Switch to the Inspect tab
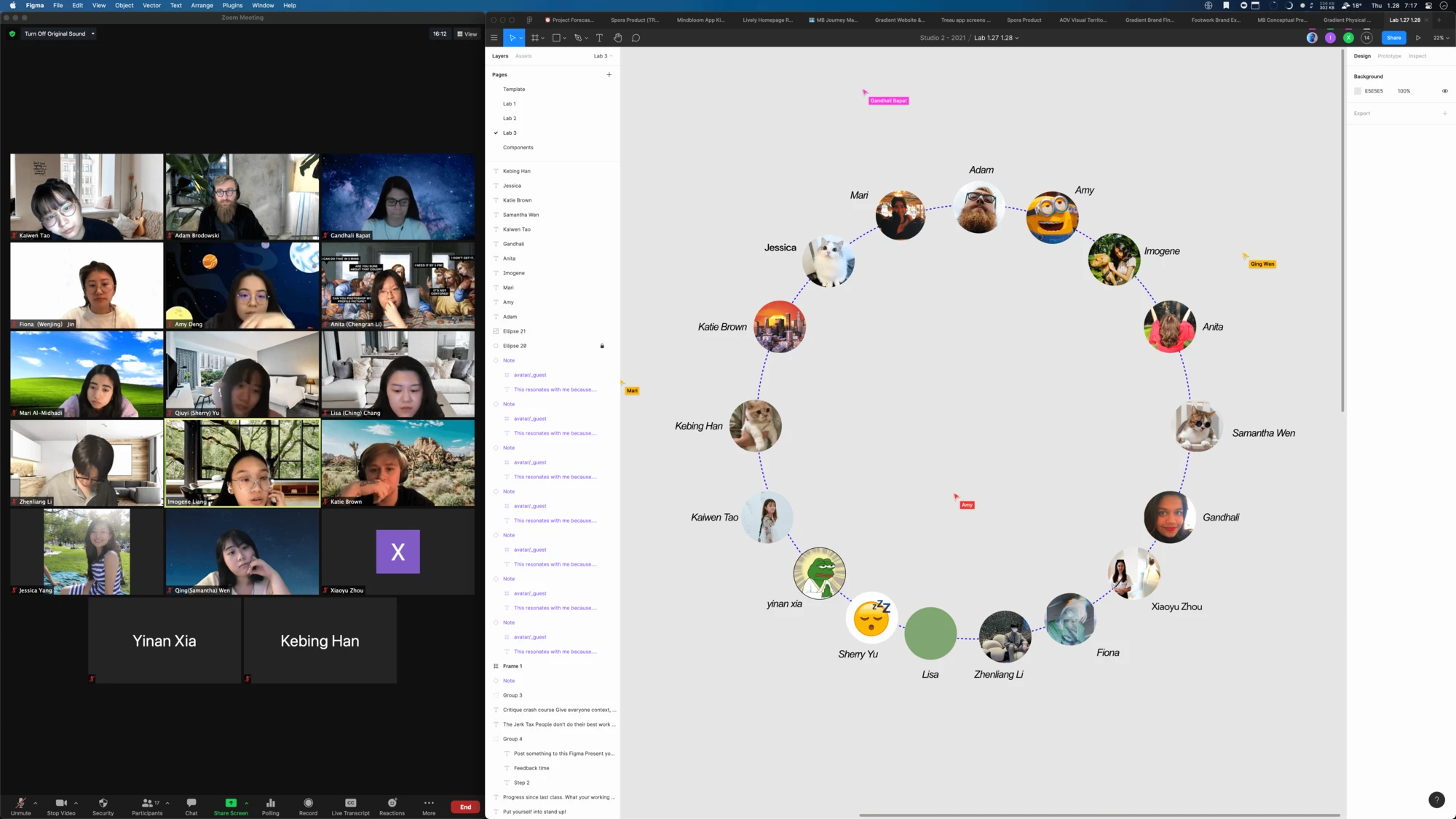 coord(1417,56)
